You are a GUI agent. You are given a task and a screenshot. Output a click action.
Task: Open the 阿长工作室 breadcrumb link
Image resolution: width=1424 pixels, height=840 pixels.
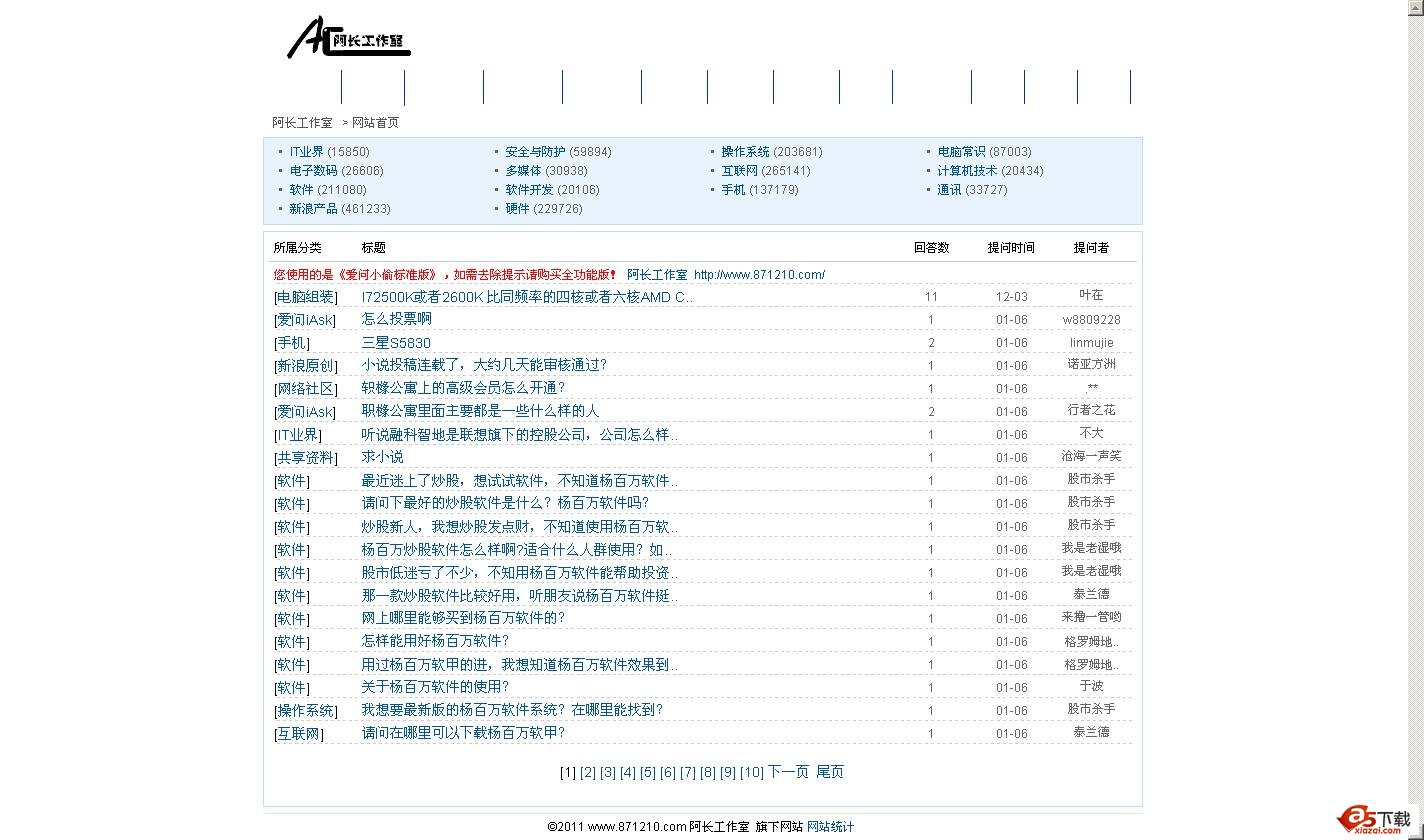pyautogui.click(x=302, y=122)
